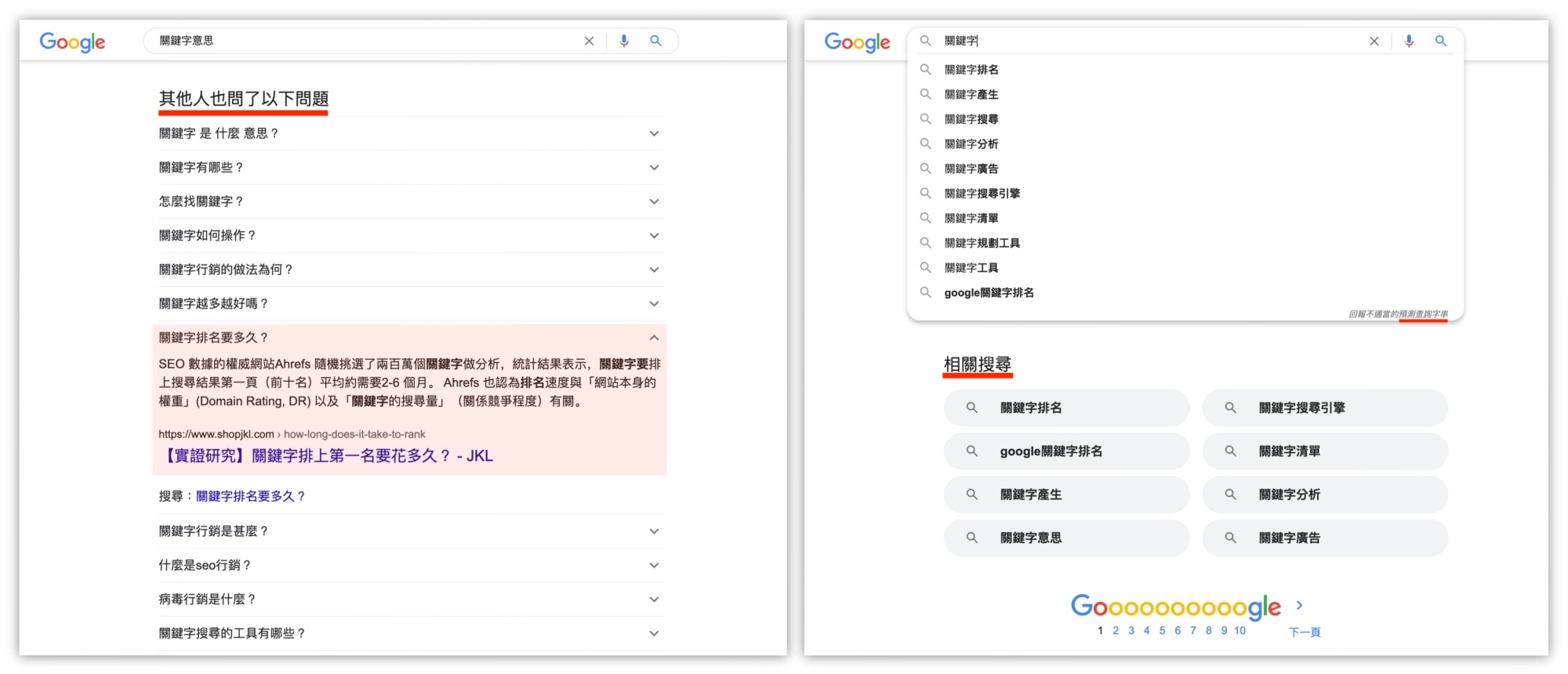
Task: Go to results page 5 in pagination
Action: (1162, 630)
